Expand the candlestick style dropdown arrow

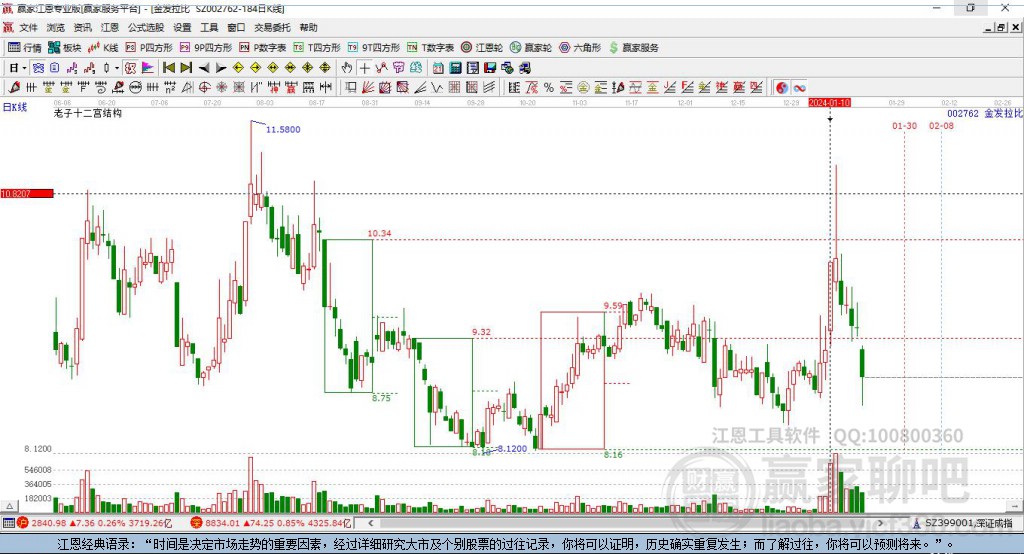(x=117, y=67)
